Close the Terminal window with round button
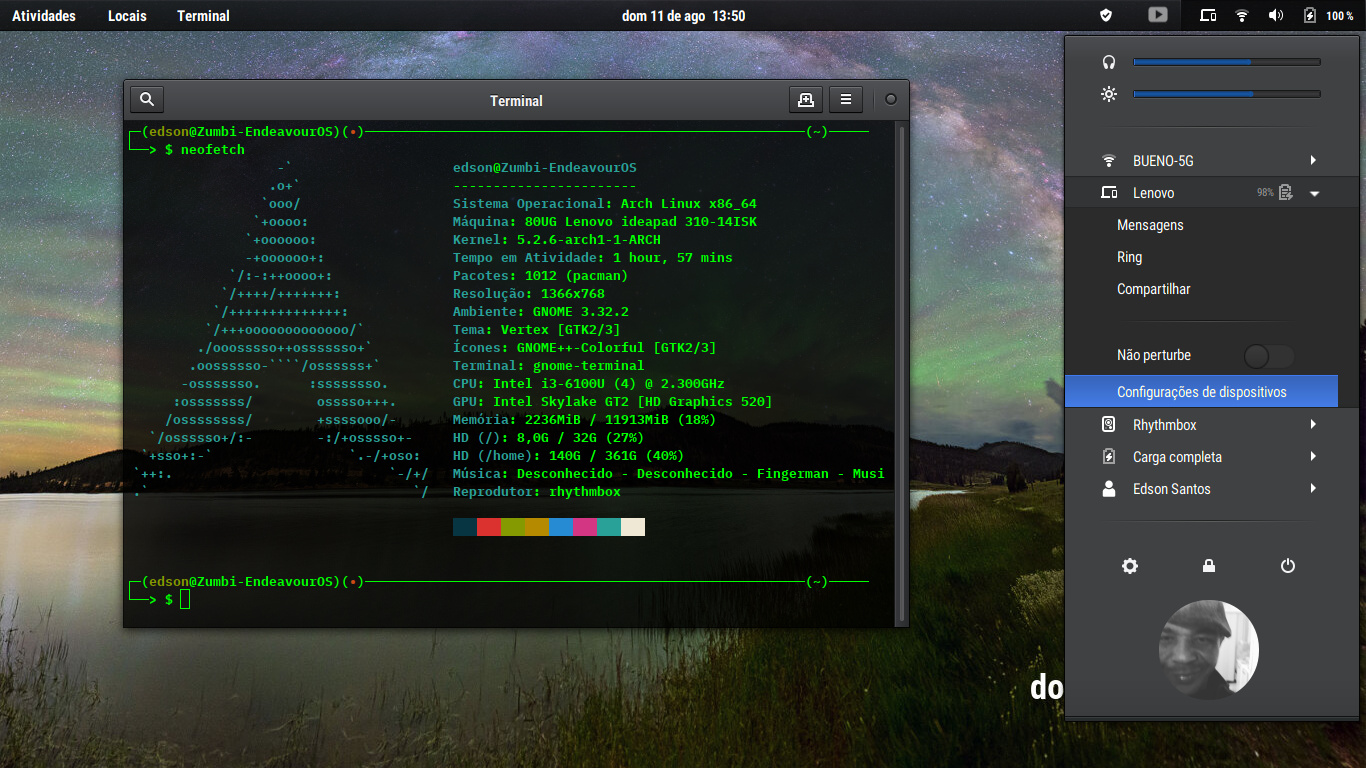This screenshot has height=768, width=1366. coord(890,99)
